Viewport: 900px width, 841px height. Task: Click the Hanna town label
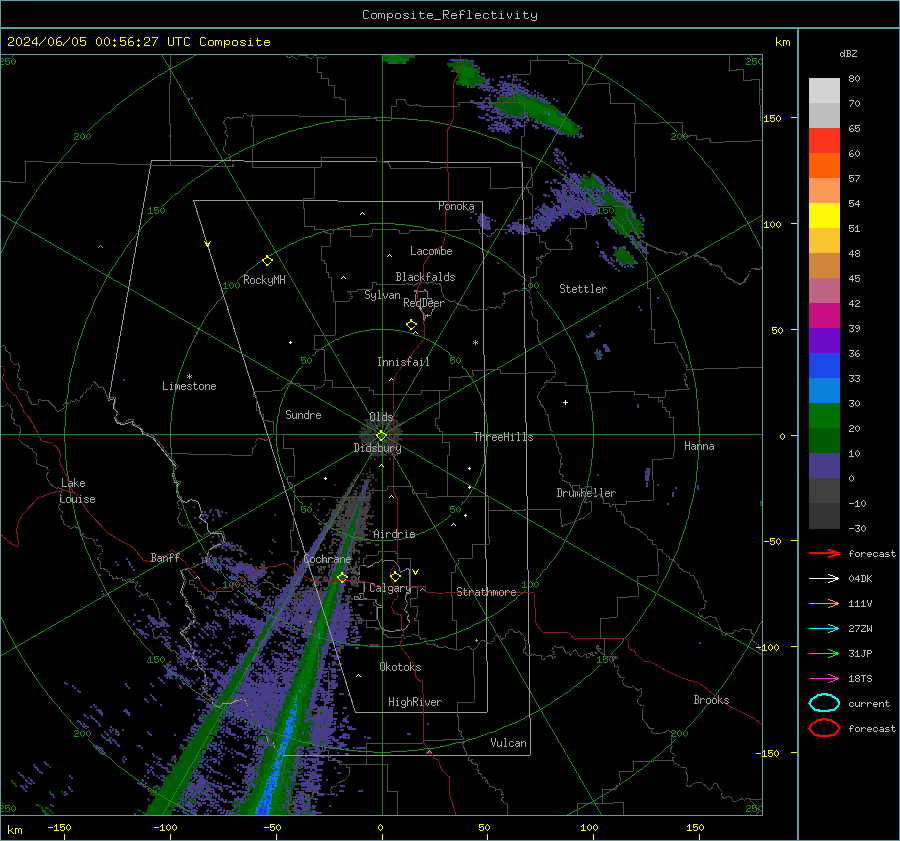click(x=699, y=446)
